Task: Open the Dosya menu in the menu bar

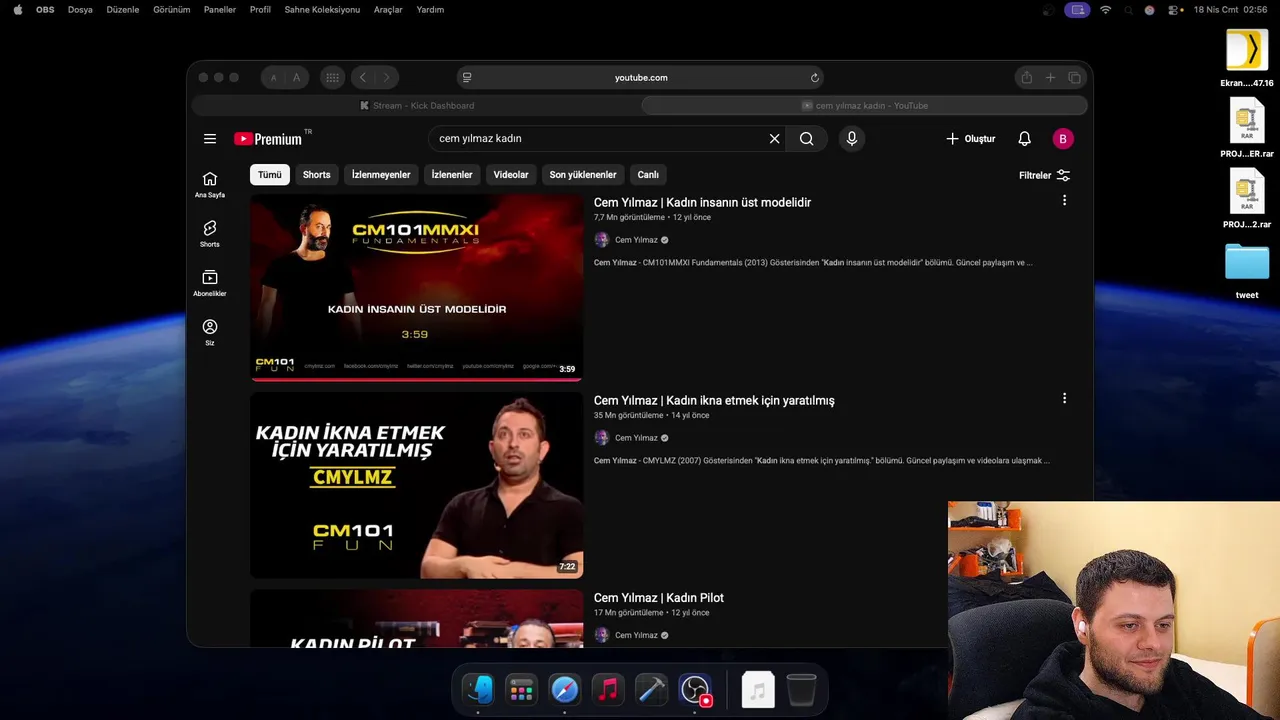Action: click(x=80, y=9)
